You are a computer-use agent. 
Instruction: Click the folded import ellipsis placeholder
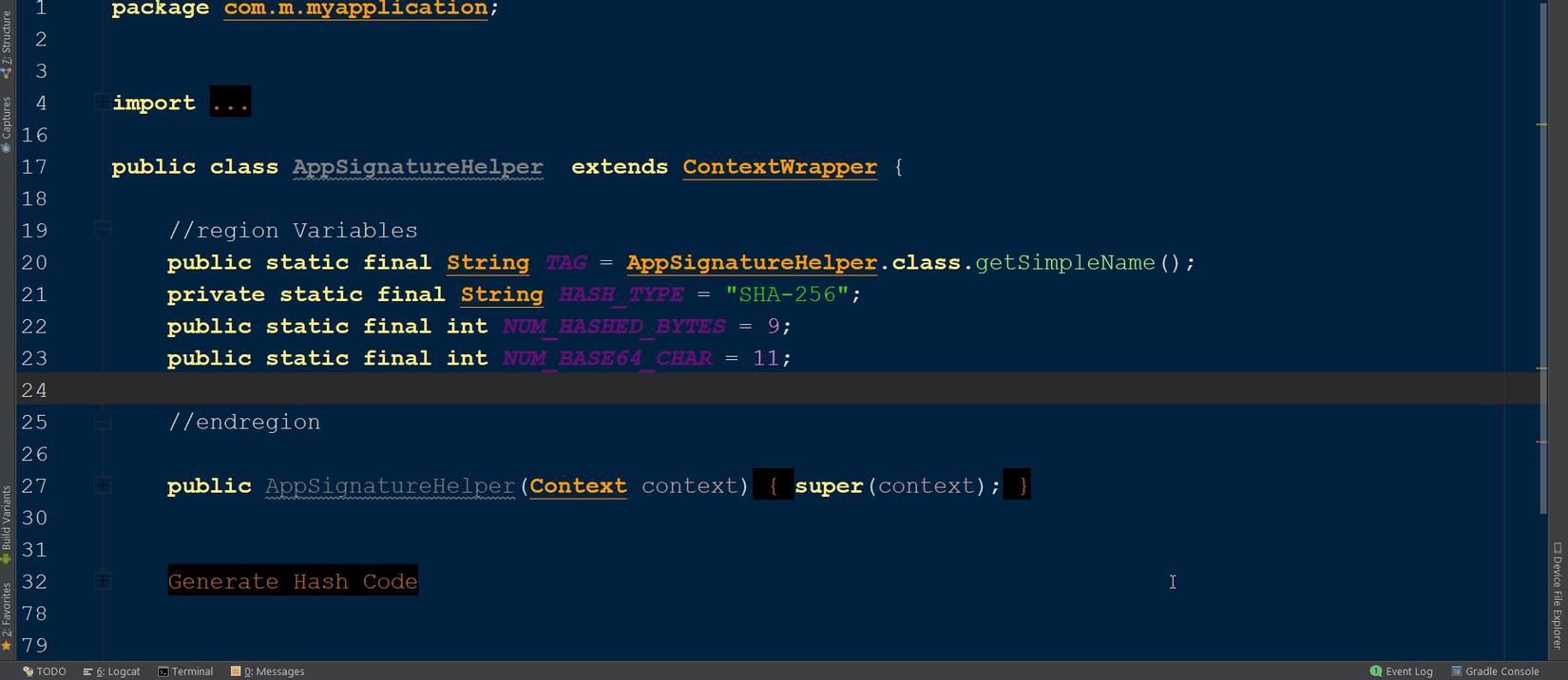[231, 103]
